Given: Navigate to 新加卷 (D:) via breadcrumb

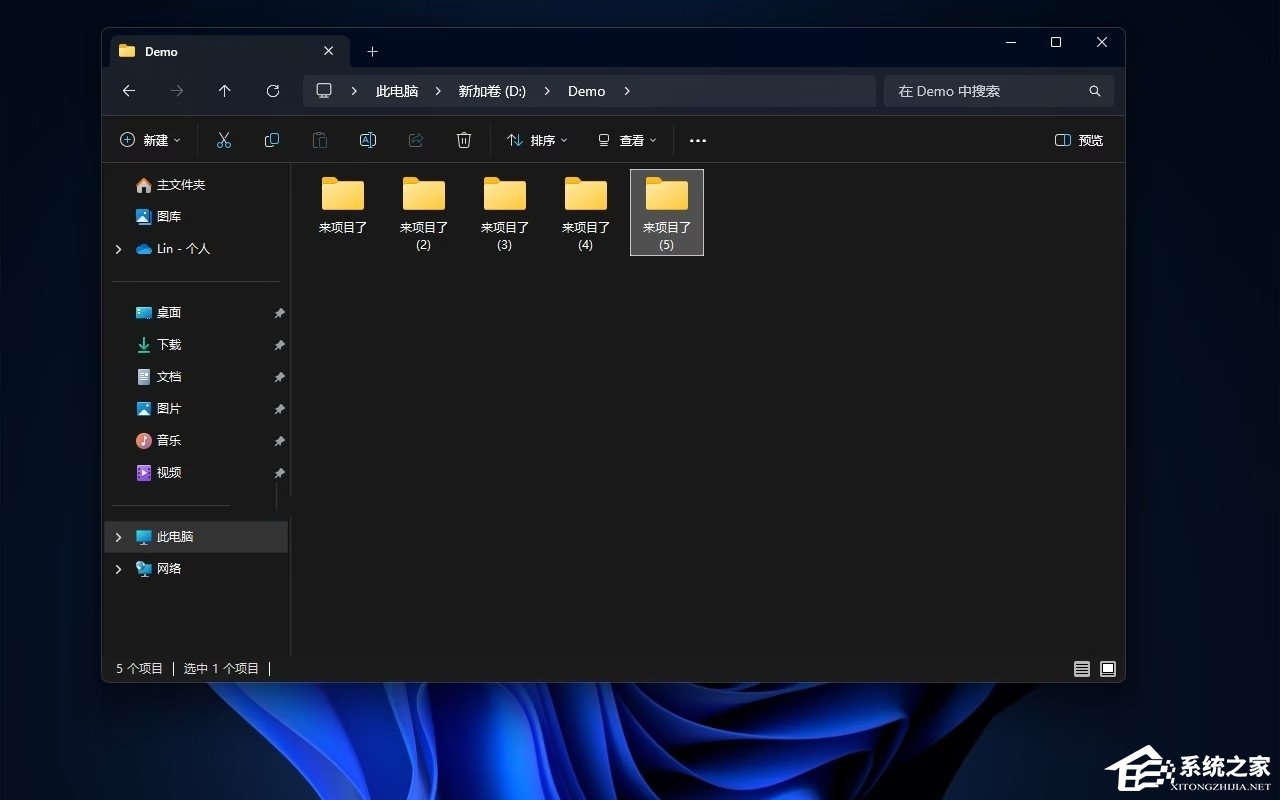Looking at the screenshot, I should click(x=492, y=91).
